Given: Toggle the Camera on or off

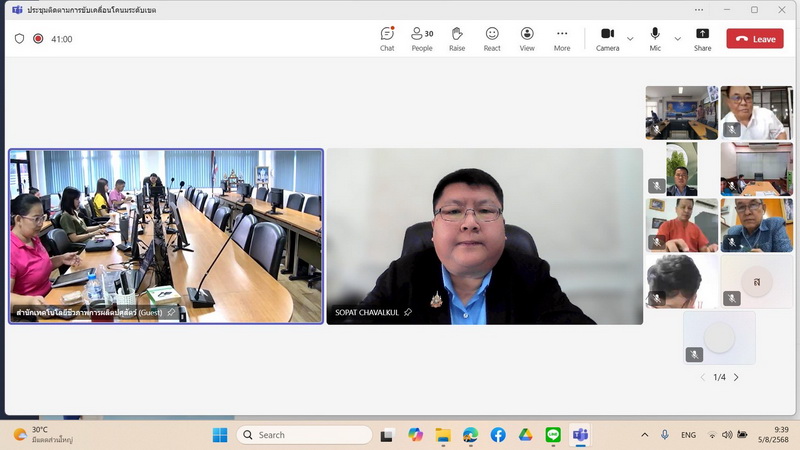Looking at the screenshot, I should (x=607, y=38).
